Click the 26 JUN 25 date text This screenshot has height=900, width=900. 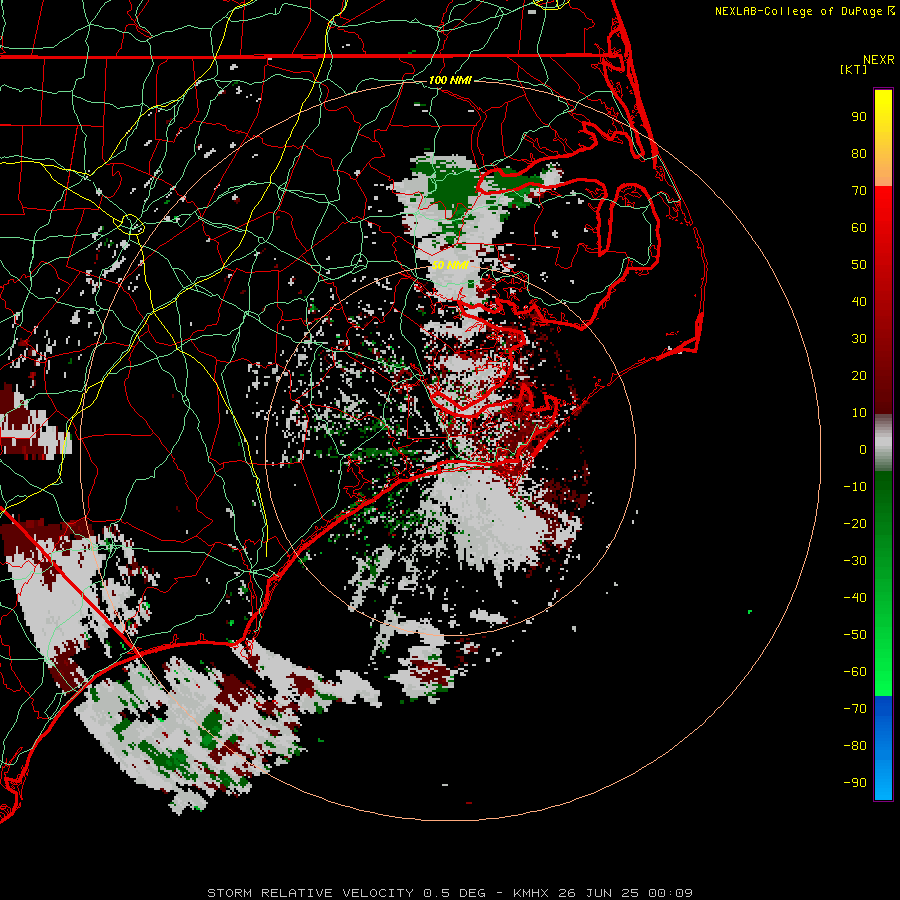598,893
